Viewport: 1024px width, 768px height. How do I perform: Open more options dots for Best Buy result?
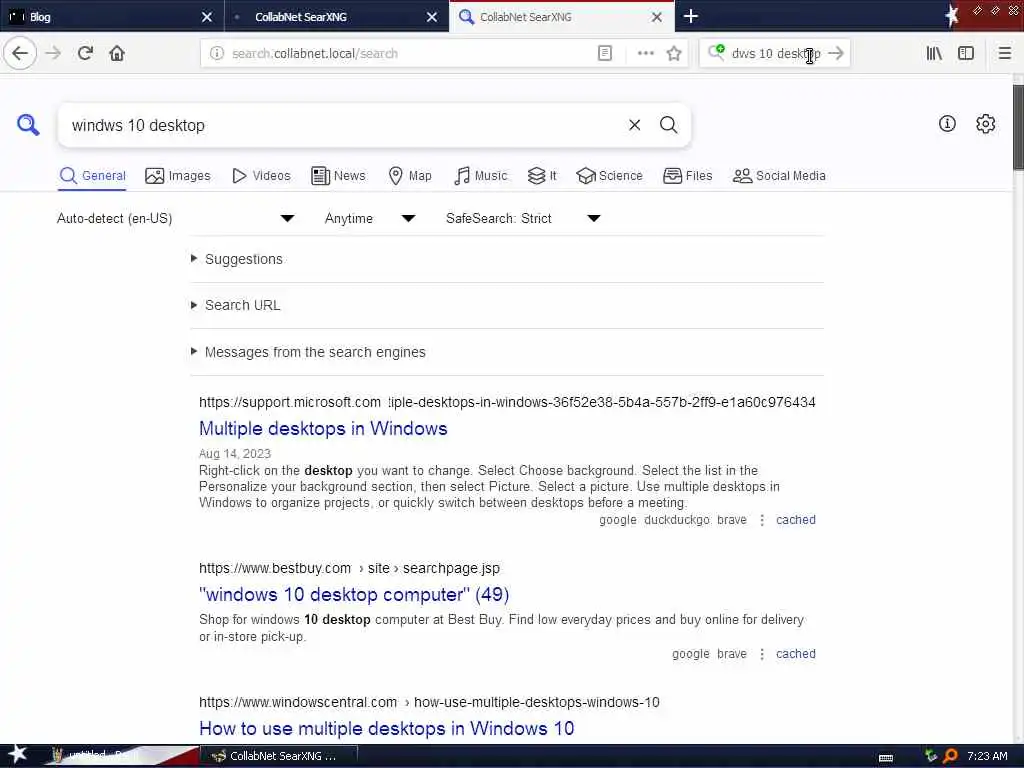point(761,654)
